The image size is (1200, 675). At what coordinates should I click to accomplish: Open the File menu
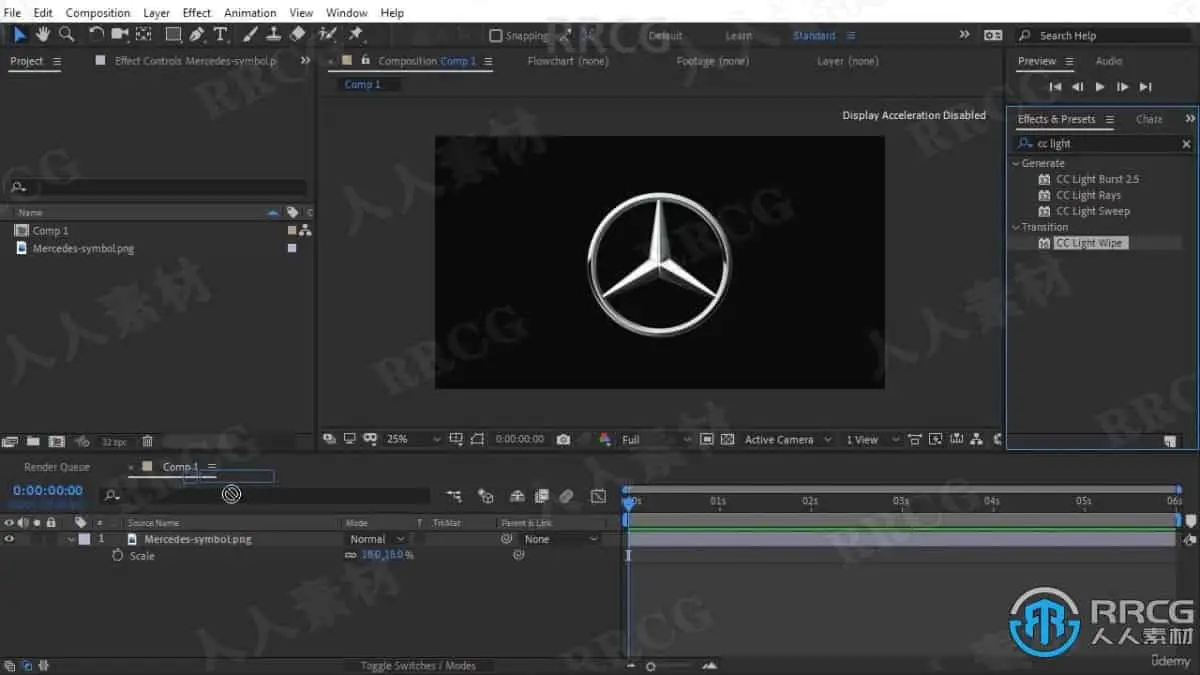[x=12, y=13]
